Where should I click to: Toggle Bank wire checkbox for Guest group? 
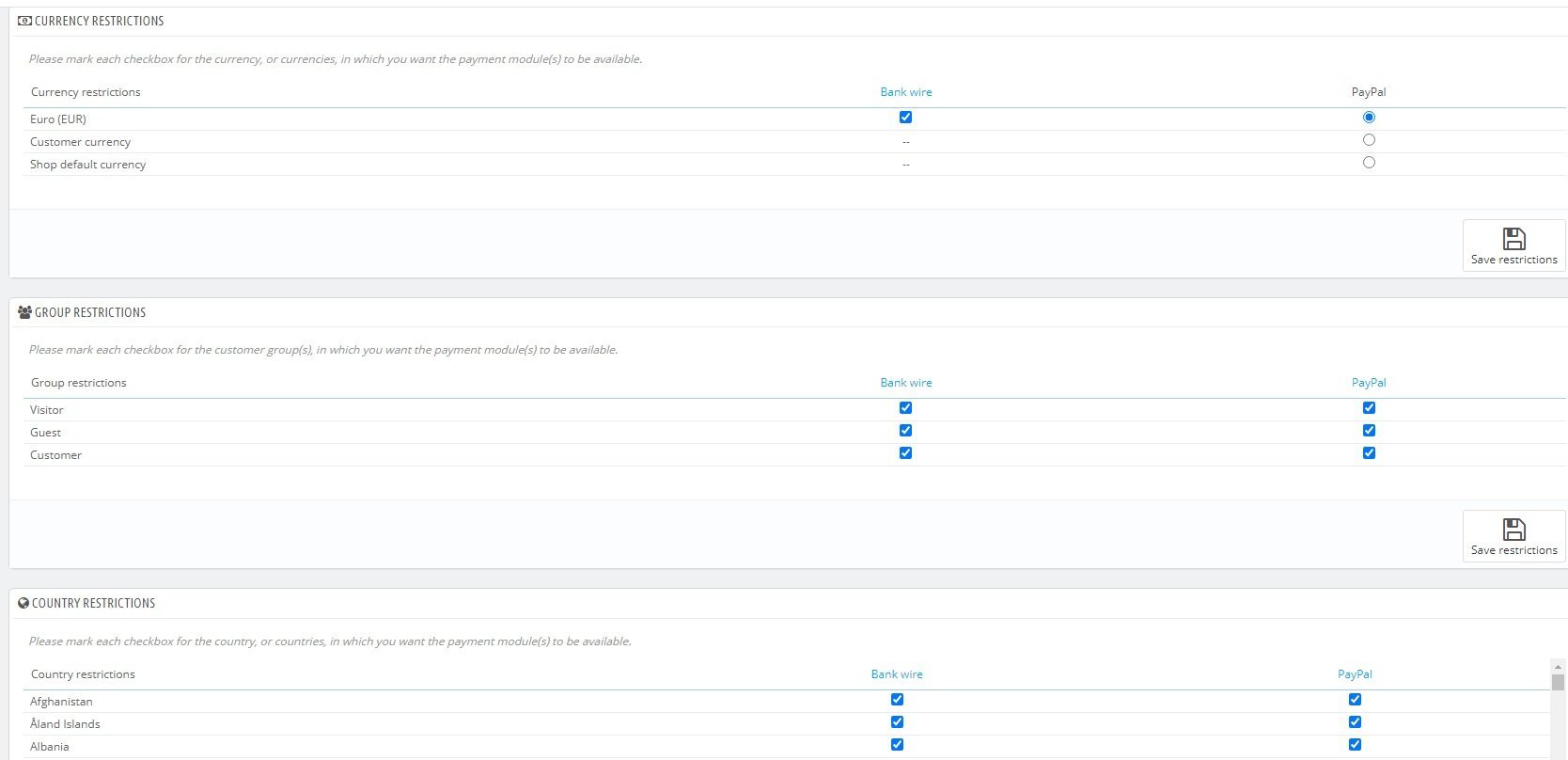pos(905,431)
